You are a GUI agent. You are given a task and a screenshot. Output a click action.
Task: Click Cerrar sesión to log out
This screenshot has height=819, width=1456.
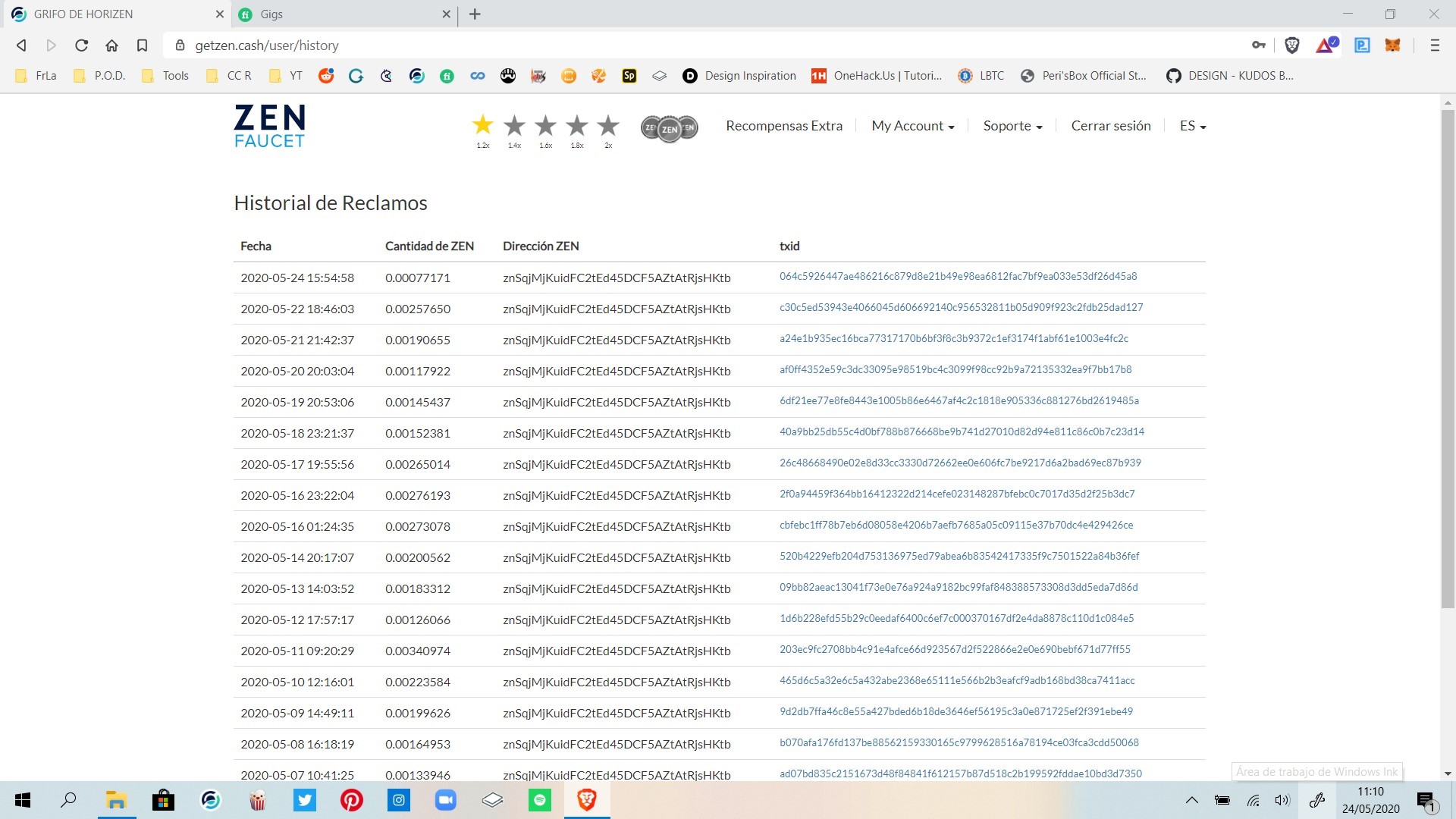point(1110,126)
